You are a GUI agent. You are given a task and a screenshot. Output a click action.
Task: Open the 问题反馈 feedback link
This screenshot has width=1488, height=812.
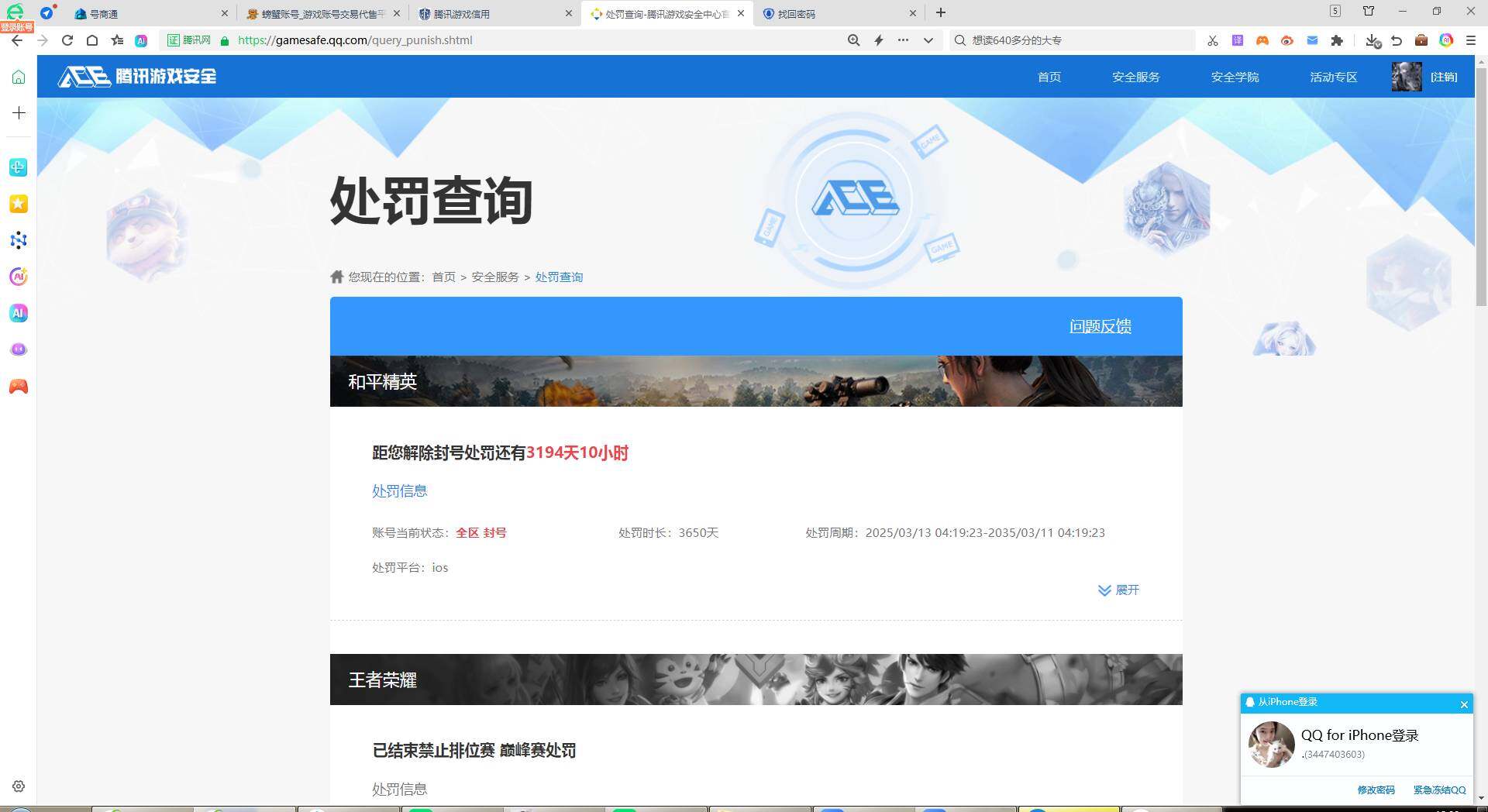click(1100, 326)
